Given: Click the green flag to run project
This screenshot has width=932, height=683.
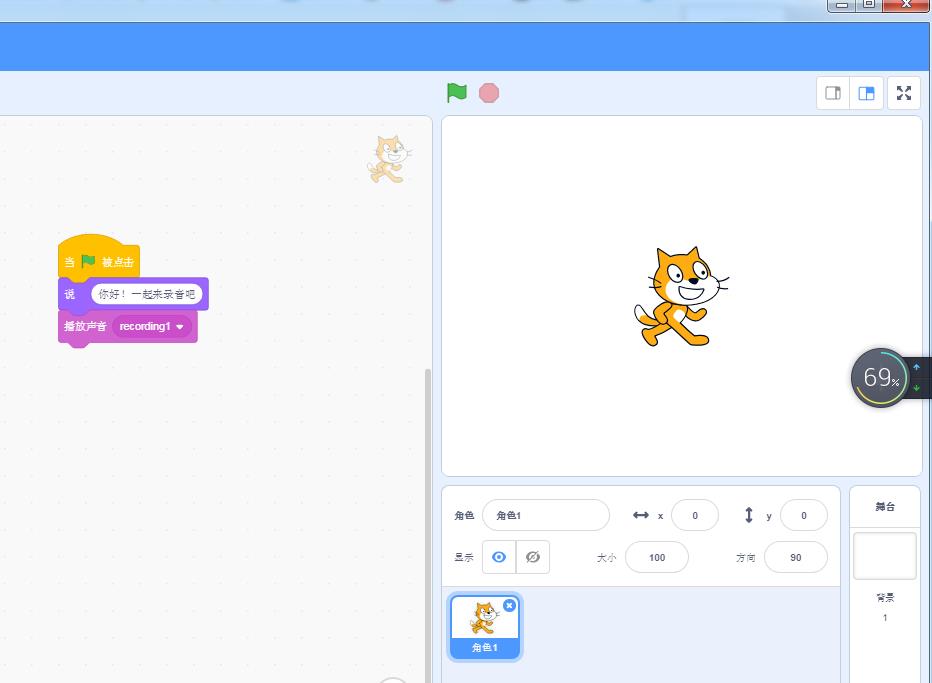Looking at the screenshot, I should pyautogui.click(x=457, y=92).
